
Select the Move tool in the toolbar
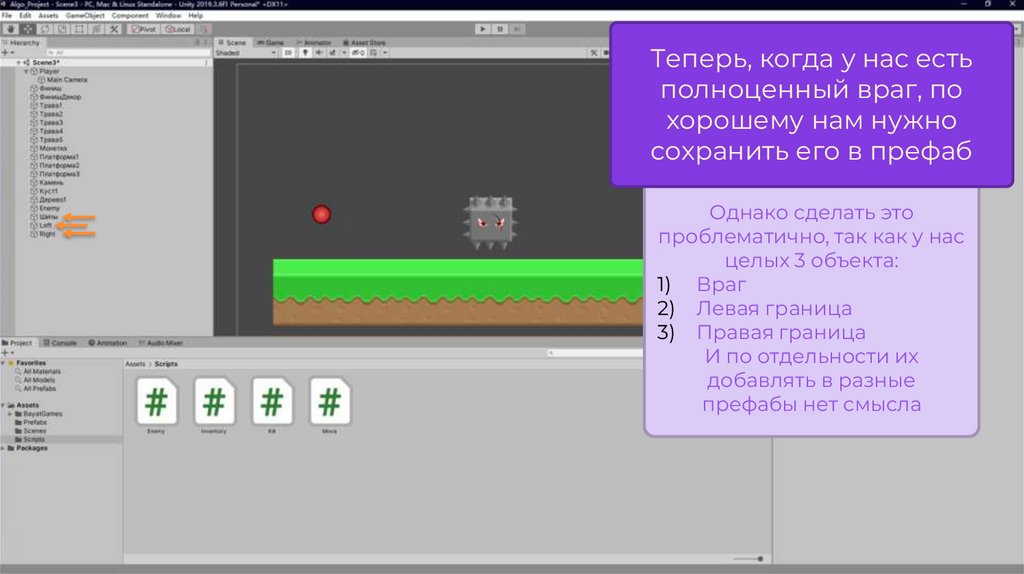tap(28, 29)
